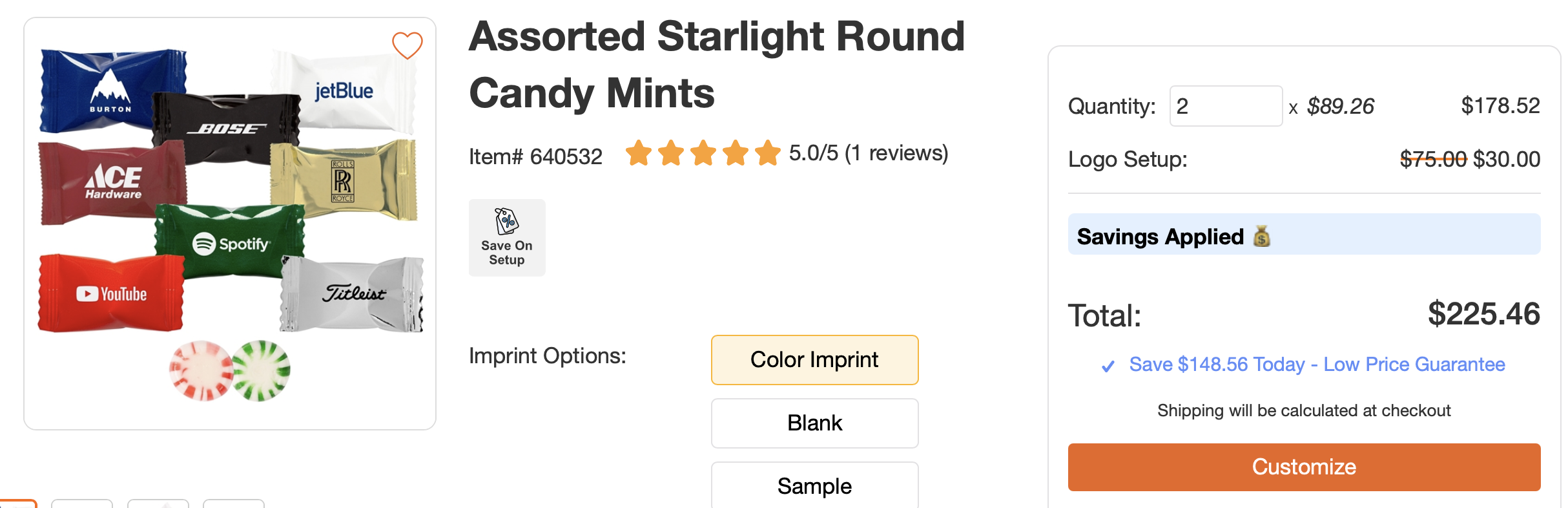Select the highlighted first gallery thumbnail
The image size is (1568, 508).
18,503
